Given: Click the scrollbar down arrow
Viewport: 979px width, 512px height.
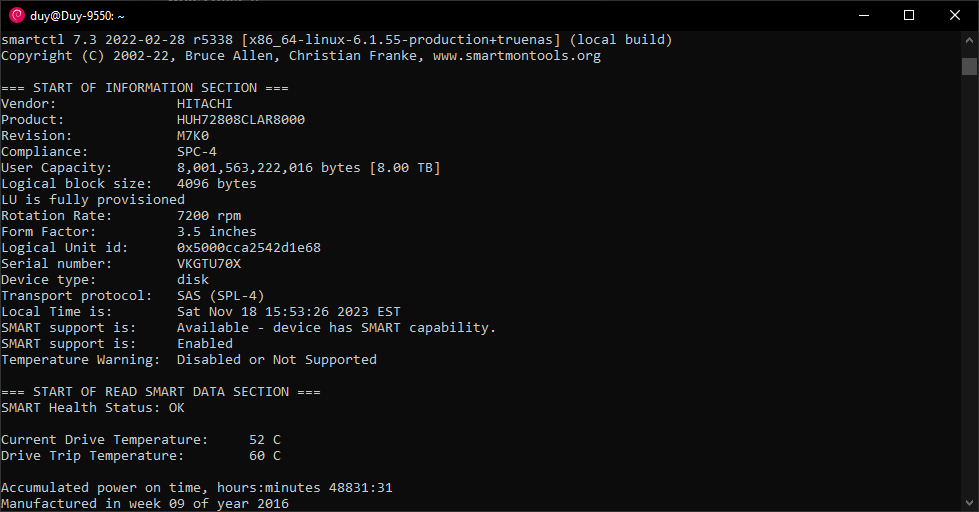Looking at the screenshot, I should tap(969, 503).
